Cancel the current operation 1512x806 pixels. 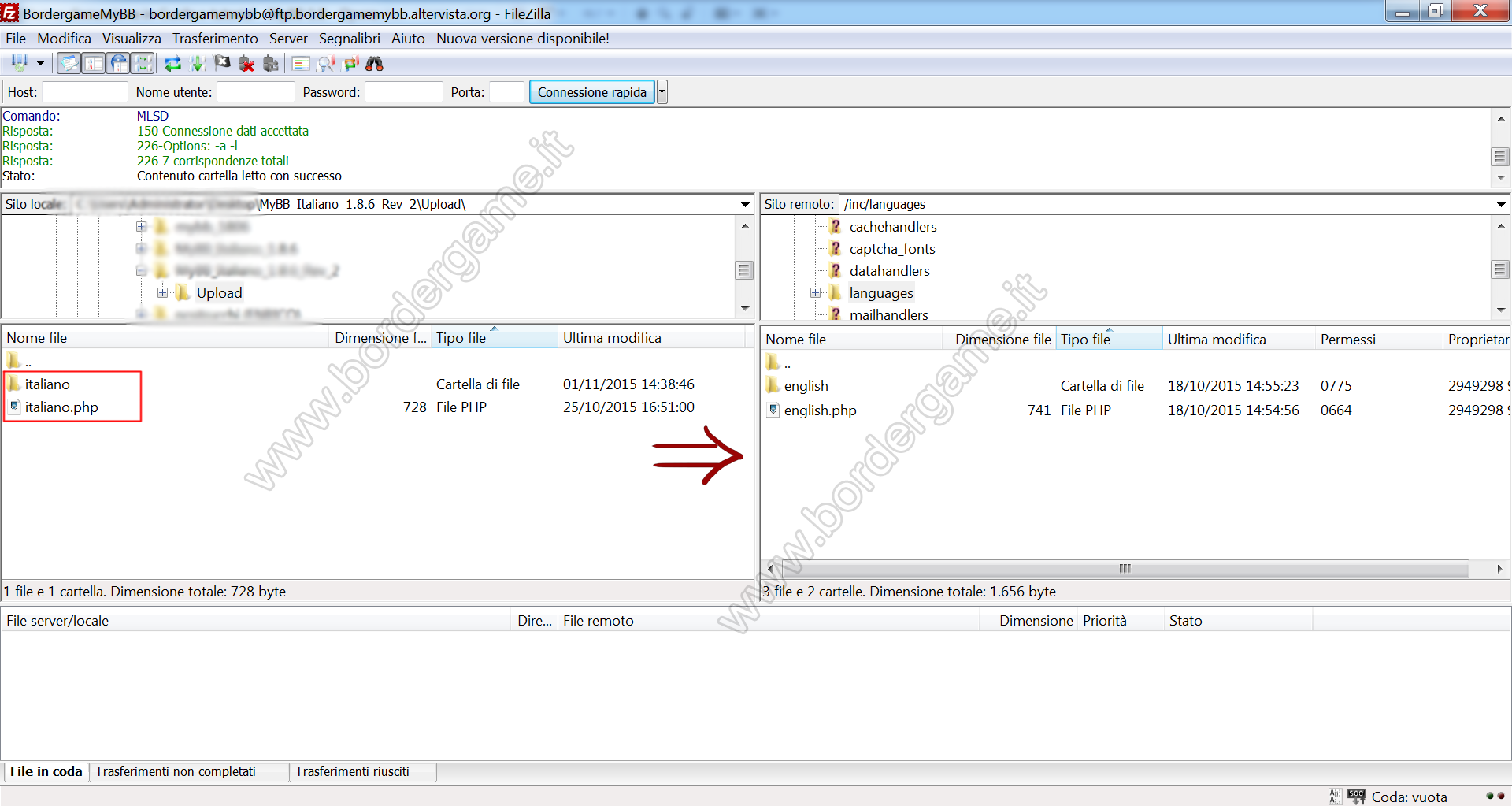coord(222,64)
